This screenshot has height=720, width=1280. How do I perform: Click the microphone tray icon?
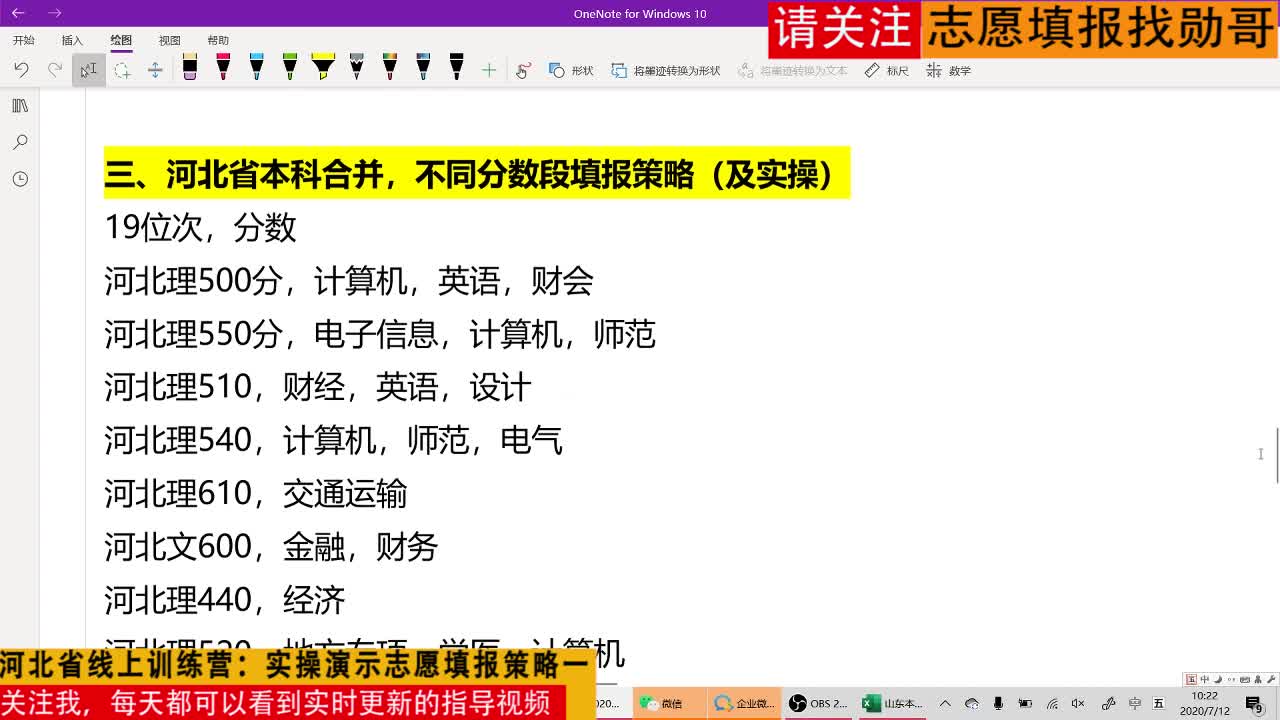[x=998, y=703]
